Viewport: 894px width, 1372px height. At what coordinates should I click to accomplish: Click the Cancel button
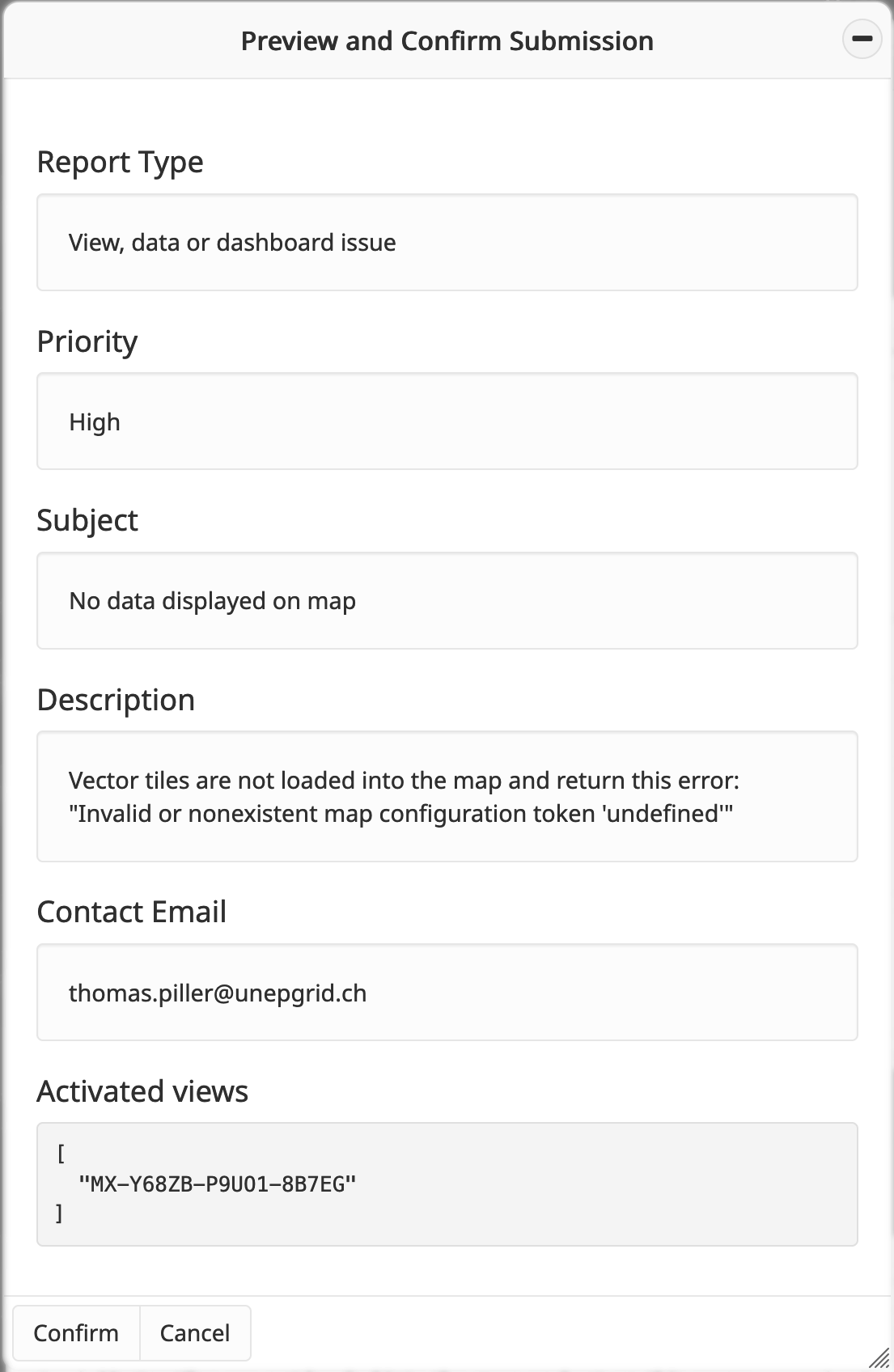point(195,1332)
